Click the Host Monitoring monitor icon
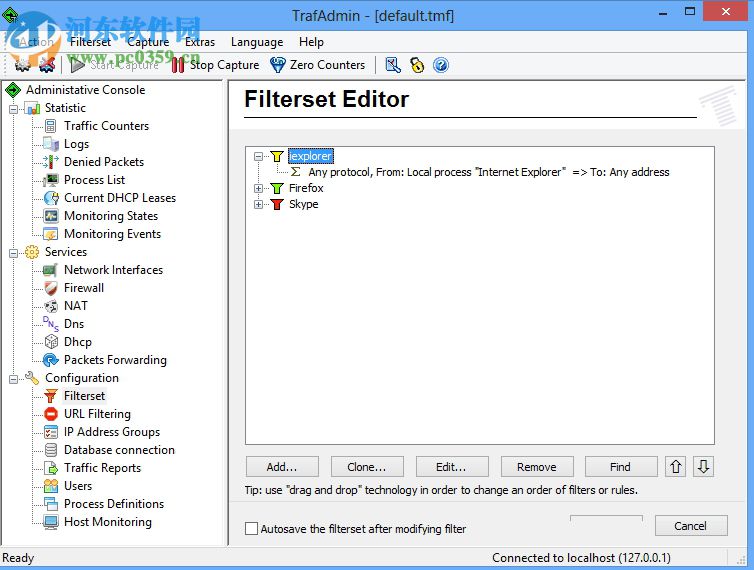This screenshot has width=754, height=570. click(x=50, y=522)
